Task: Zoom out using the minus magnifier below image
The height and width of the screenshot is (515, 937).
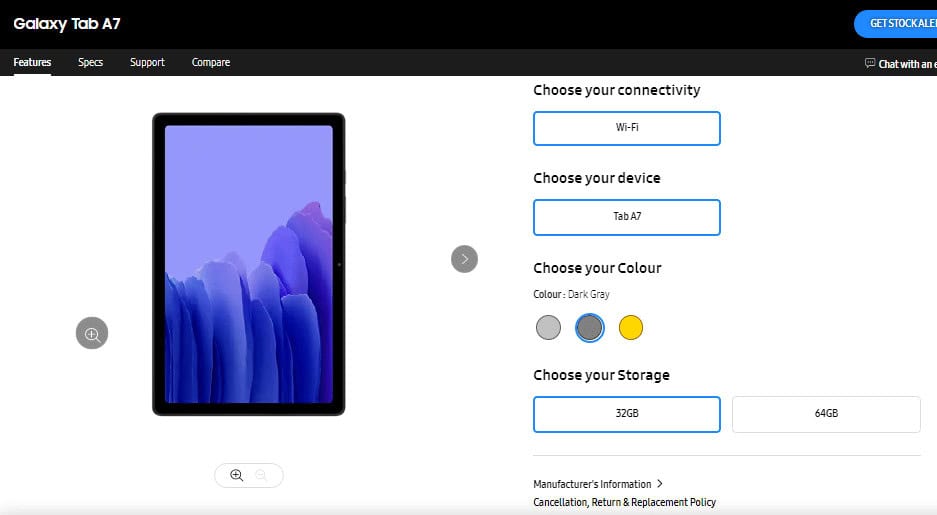Action: pos(261,475)
